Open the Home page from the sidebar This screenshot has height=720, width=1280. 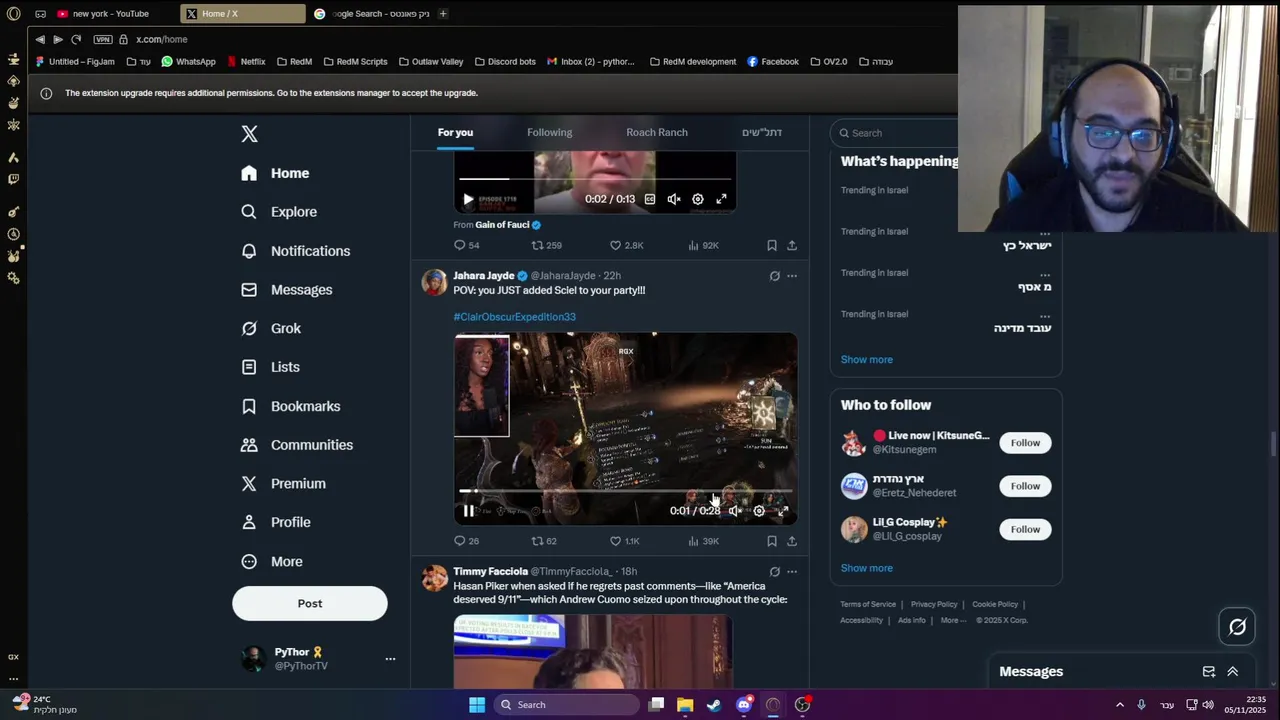tap(275, 173)
